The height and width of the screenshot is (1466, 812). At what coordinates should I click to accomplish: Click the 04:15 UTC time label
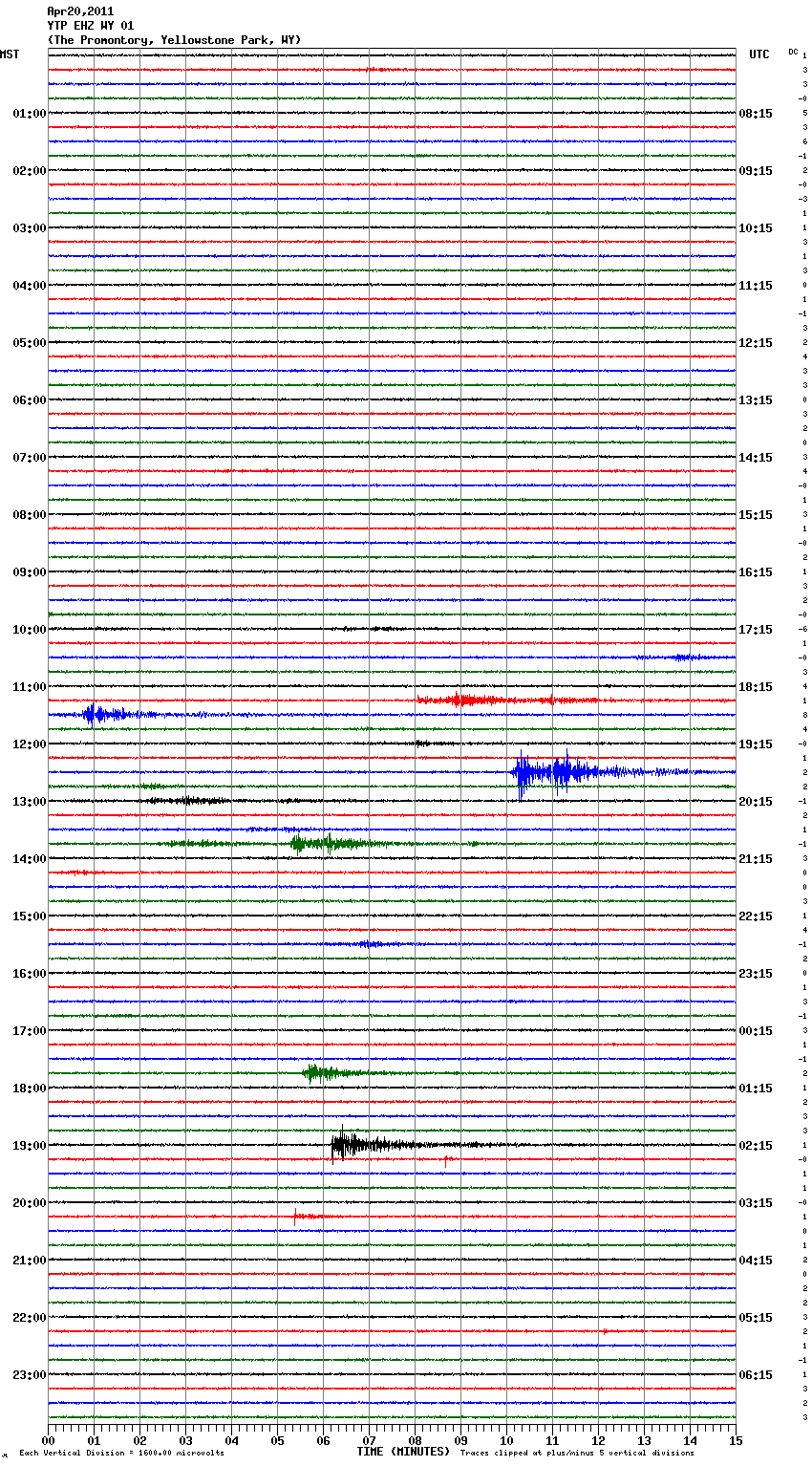click(x=756, y=1261)
